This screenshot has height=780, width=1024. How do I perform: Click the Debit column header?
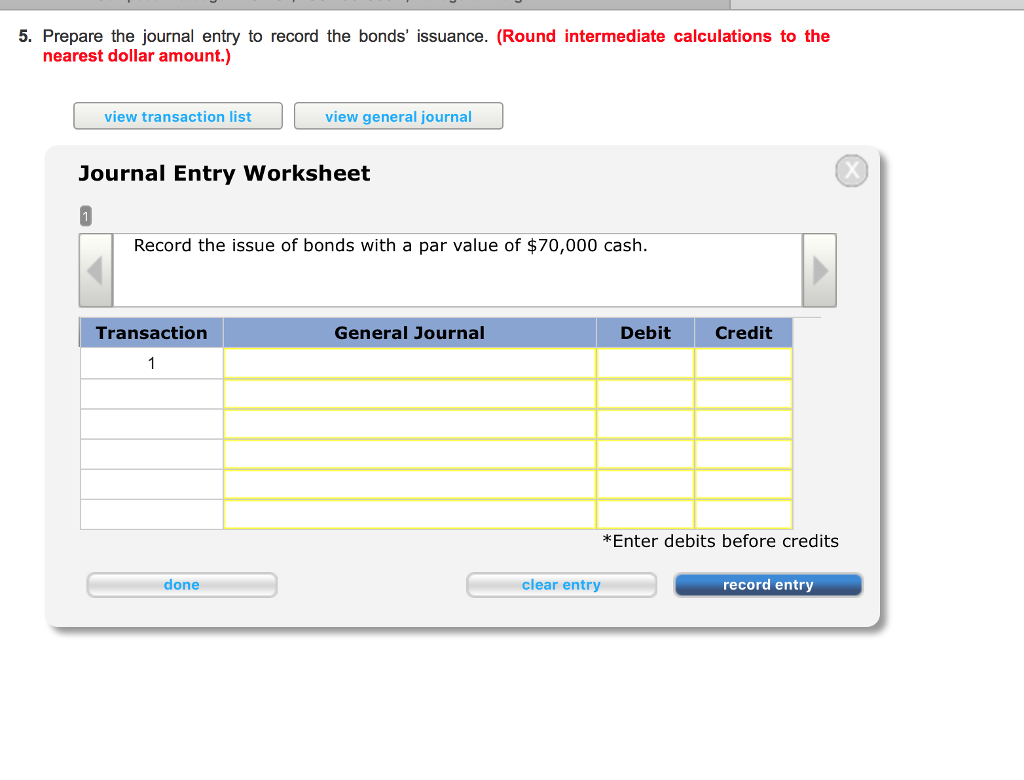(x=645, y=333)
